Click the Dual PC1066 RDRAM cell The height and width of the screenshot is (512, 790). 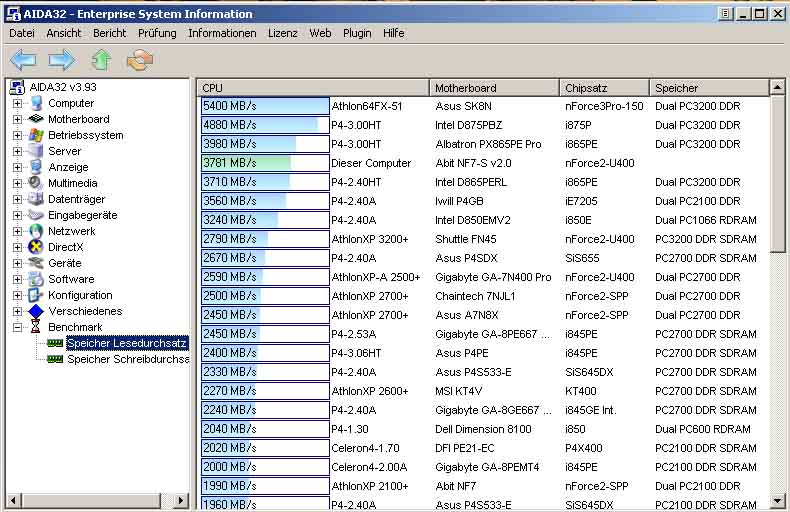tap(706, 220)
